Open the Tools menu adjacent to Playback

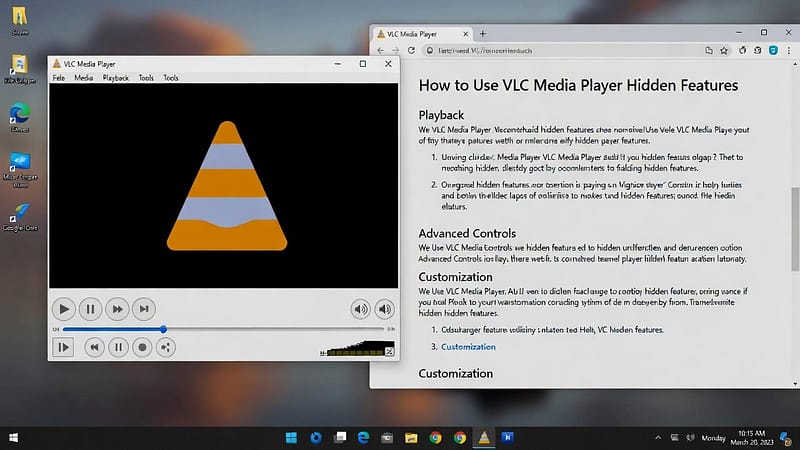click(x=146, y=78)
